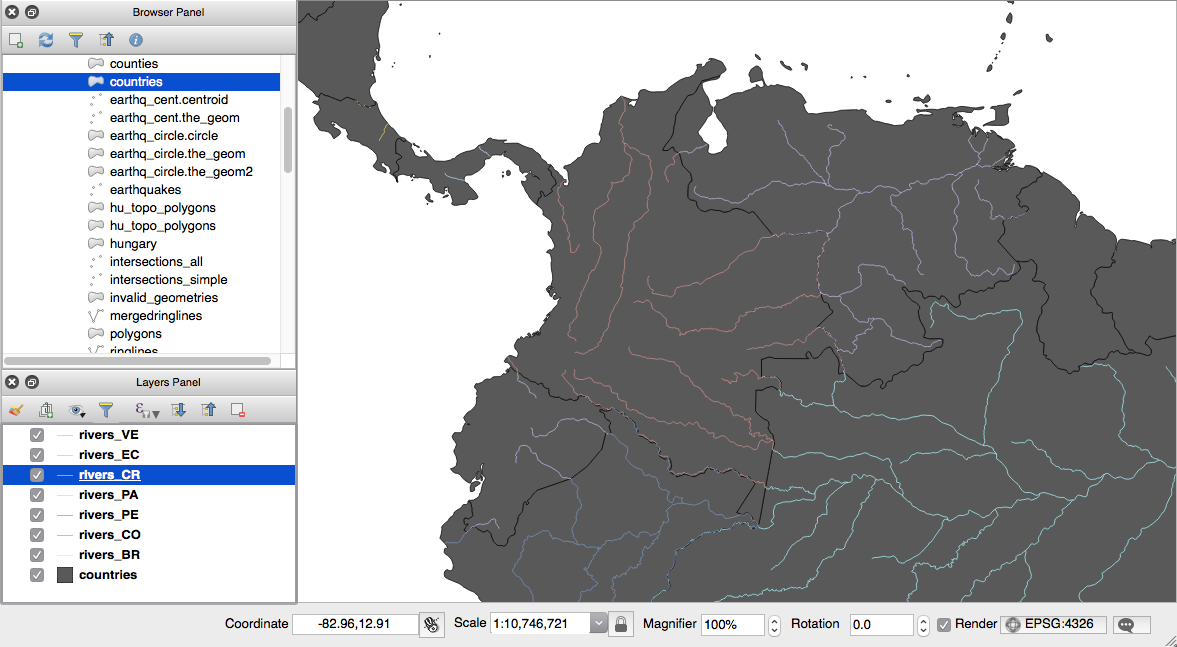Disable the Render checkbox
Viewport: 1177px width, 647px height.
pyautogui.click(x=944, y=624)
